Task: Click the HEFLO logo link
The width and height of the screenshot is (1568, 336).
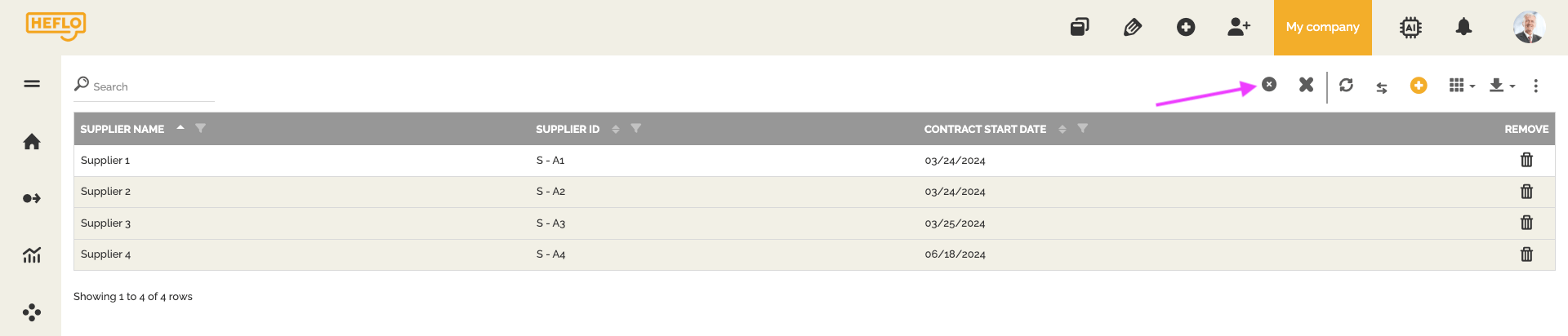Action: click(x=56, y=25)
